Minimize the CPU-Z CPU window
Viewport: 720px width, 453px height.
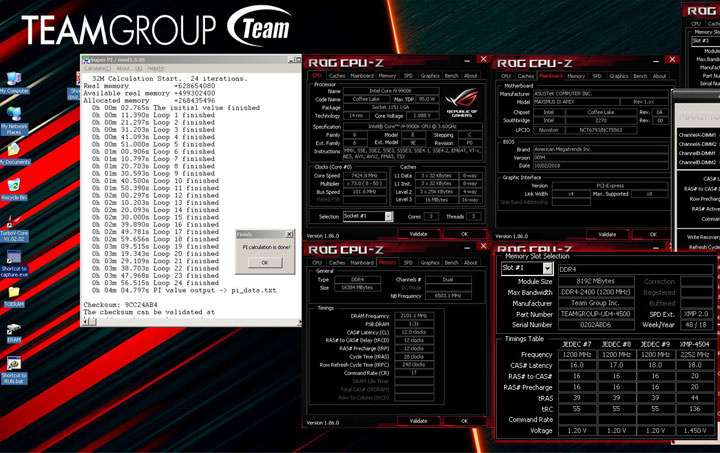pos(467,61)
